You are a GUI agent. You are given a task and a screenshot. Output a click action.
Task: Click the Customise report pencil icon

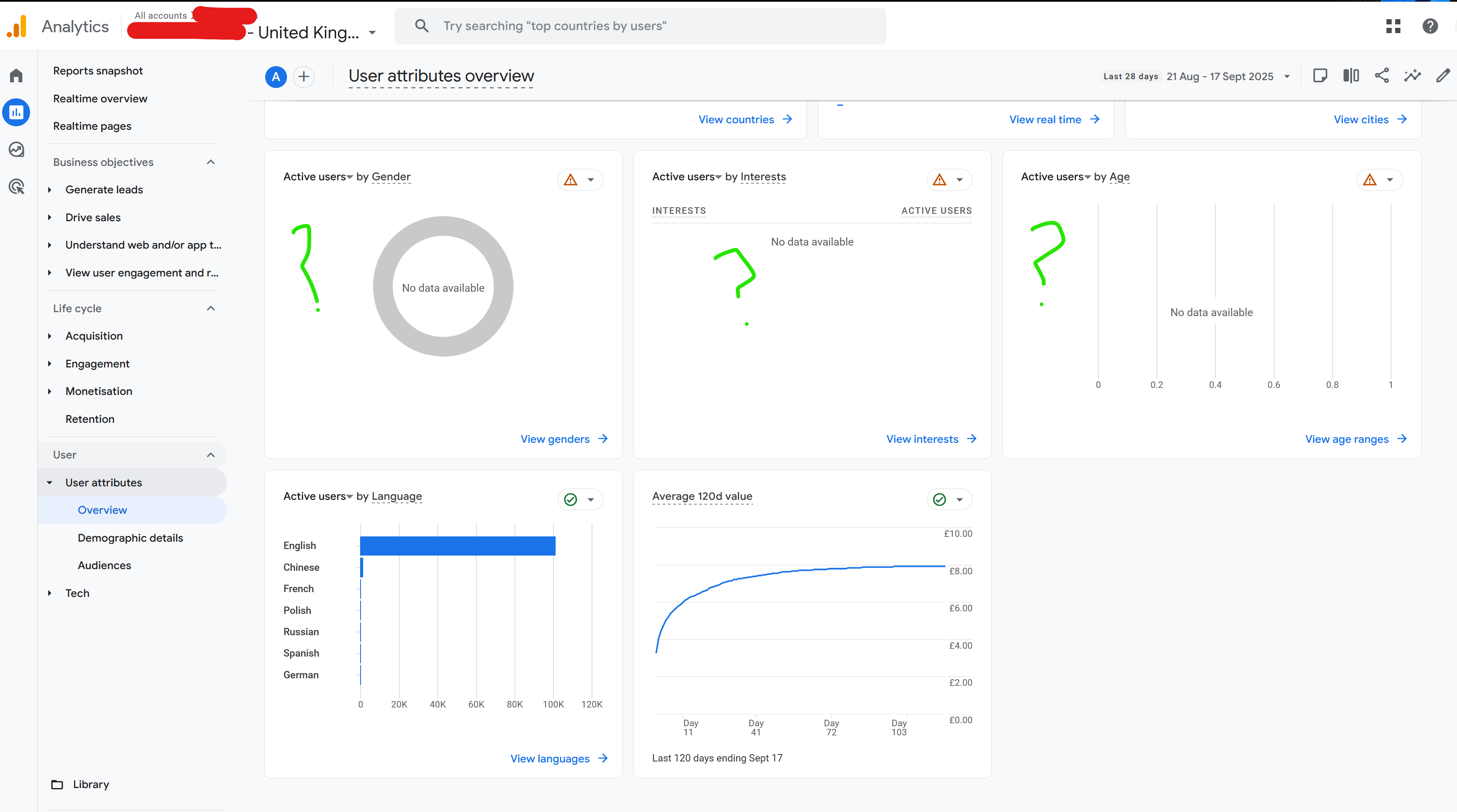[1443, 76]
